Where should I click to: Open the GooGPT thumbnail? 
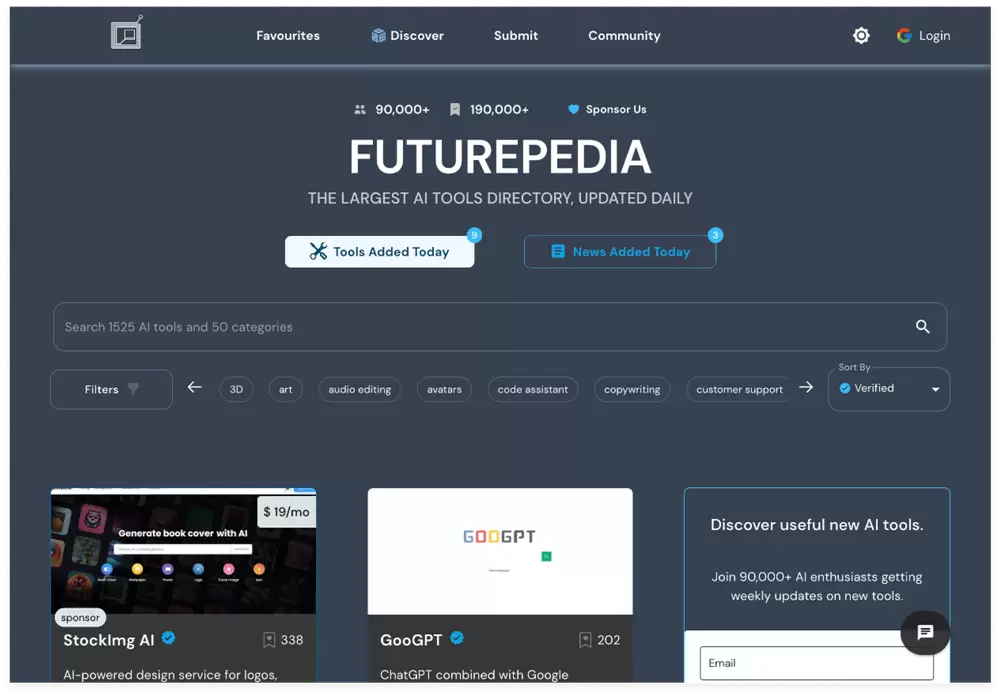pyautogui.click(x=500, y=551)
